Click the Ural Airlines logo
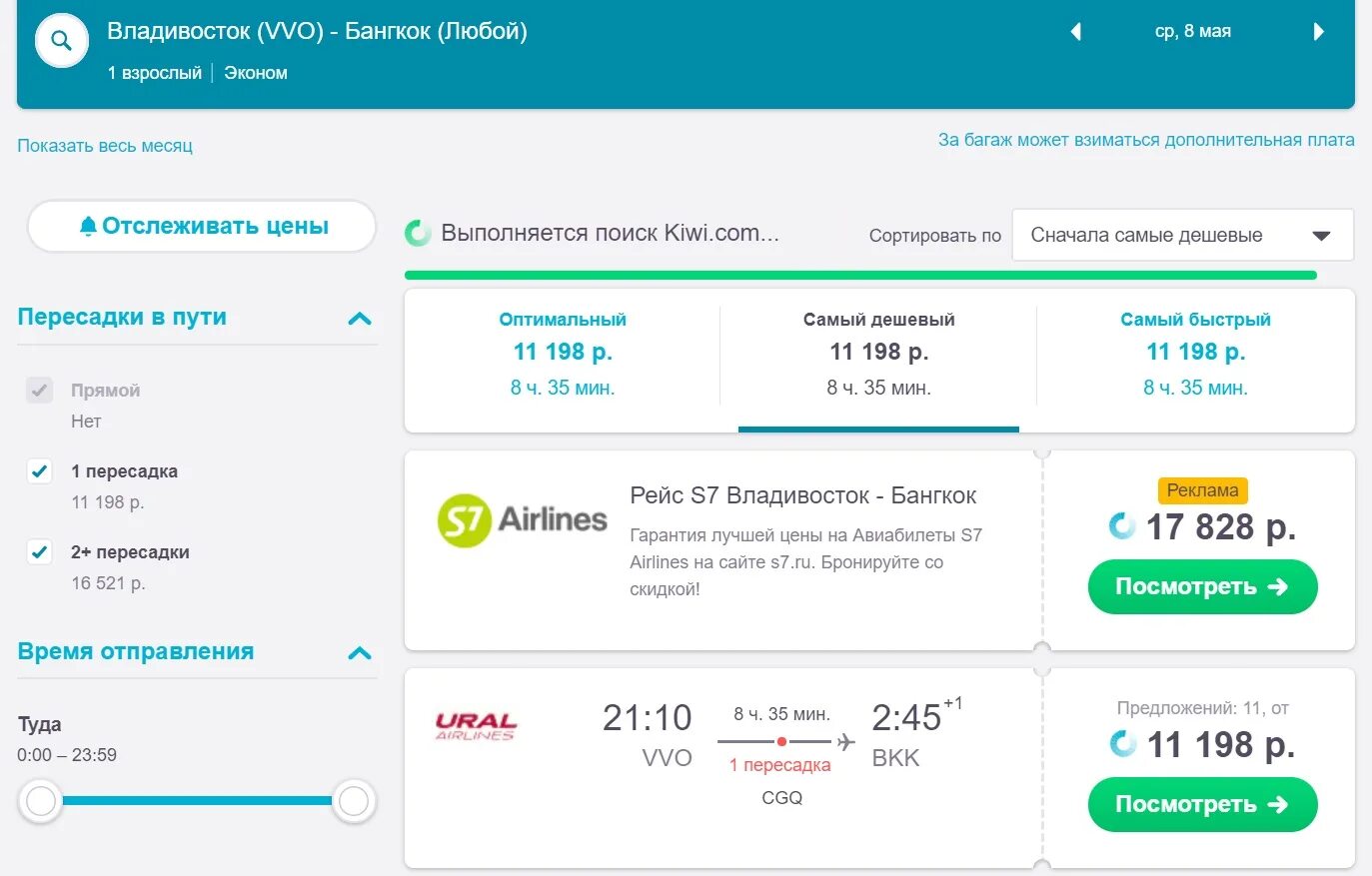The image size is (1372, 876). click(476, 726)
